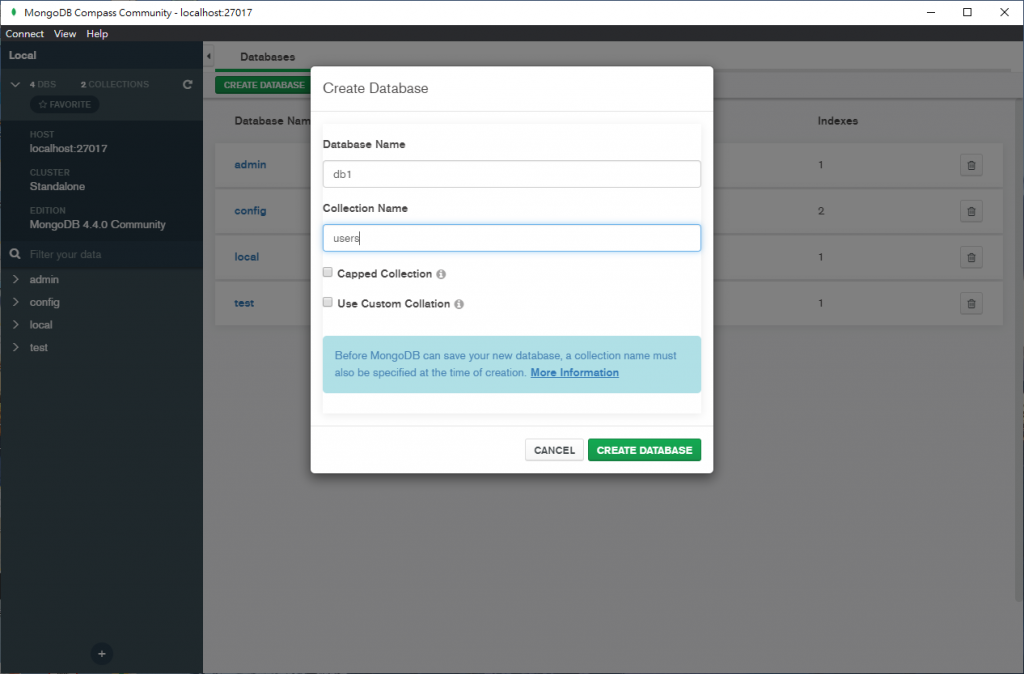Click the Local connection title in sidebar
1024x674 pixels.
(x=22, y=56)
